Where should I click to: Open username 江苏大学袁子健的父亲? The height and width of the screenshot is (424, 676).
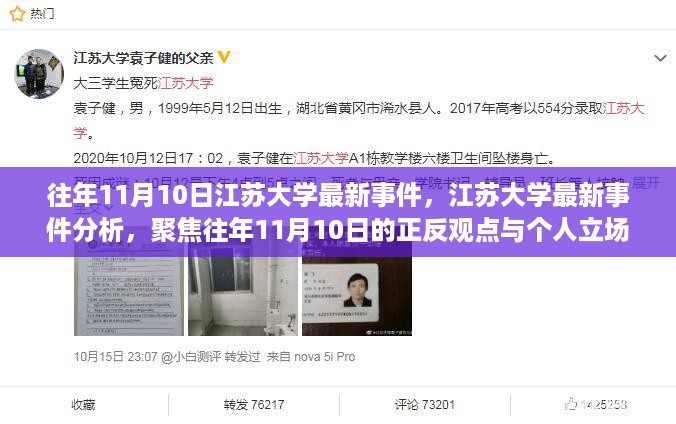coord(143,57)
